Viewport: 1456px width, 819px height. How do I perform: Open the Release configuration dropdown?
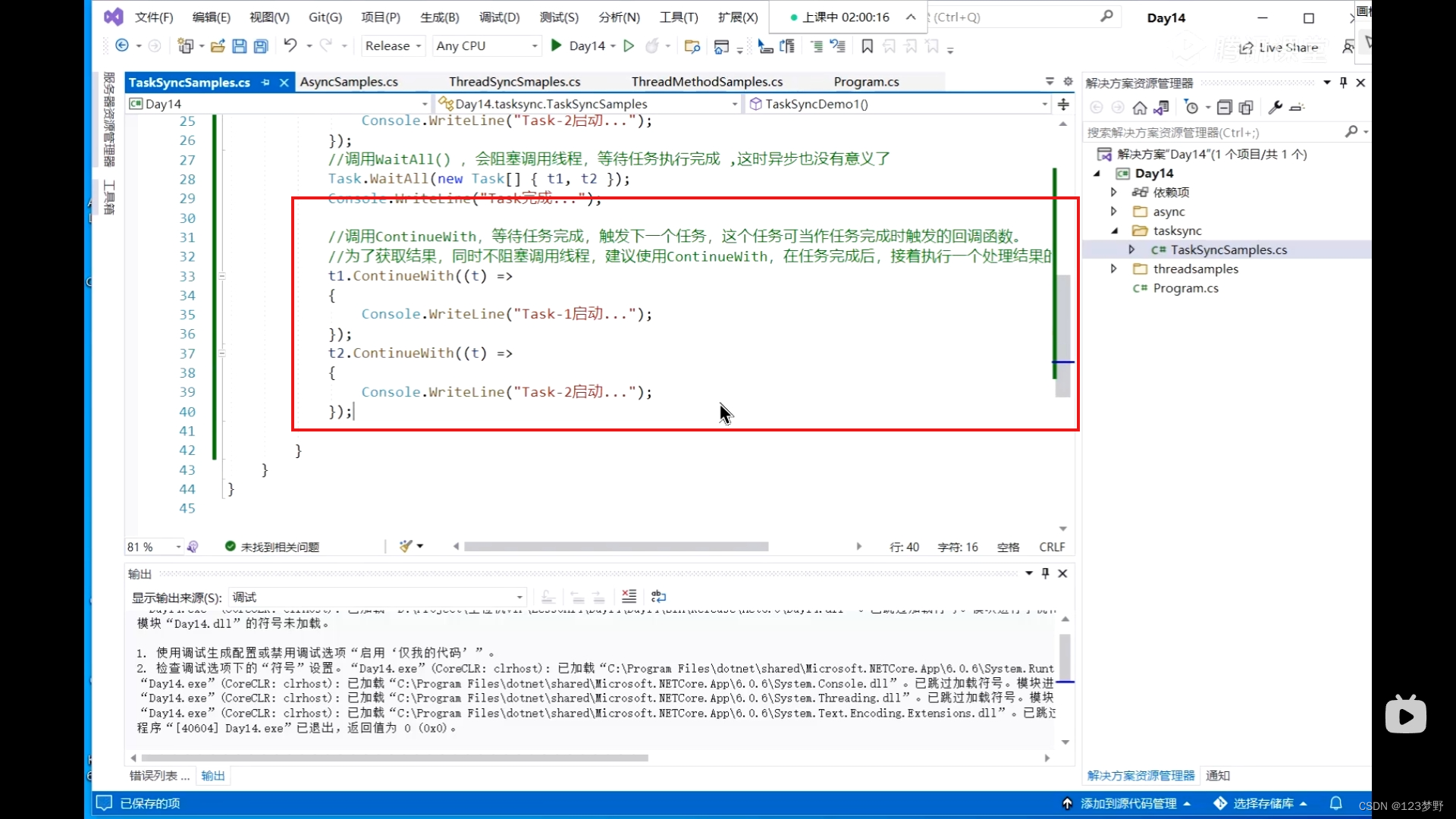(393, 45)
